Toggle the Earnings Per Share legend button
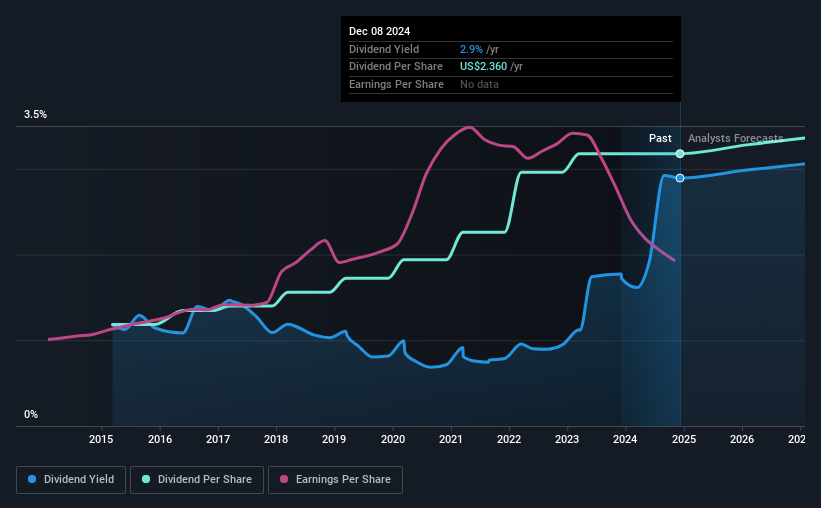The height and width of the screenshot is (508, 821). (x=335, y=480)
